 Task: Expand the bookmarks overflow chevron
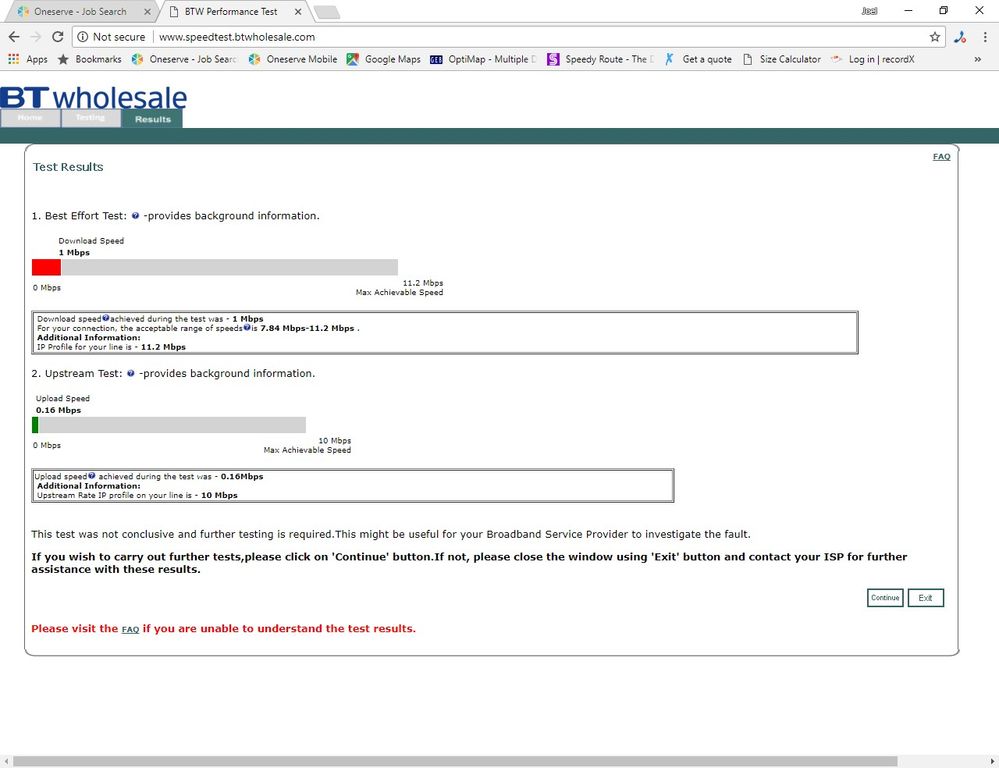pos(977,59)
